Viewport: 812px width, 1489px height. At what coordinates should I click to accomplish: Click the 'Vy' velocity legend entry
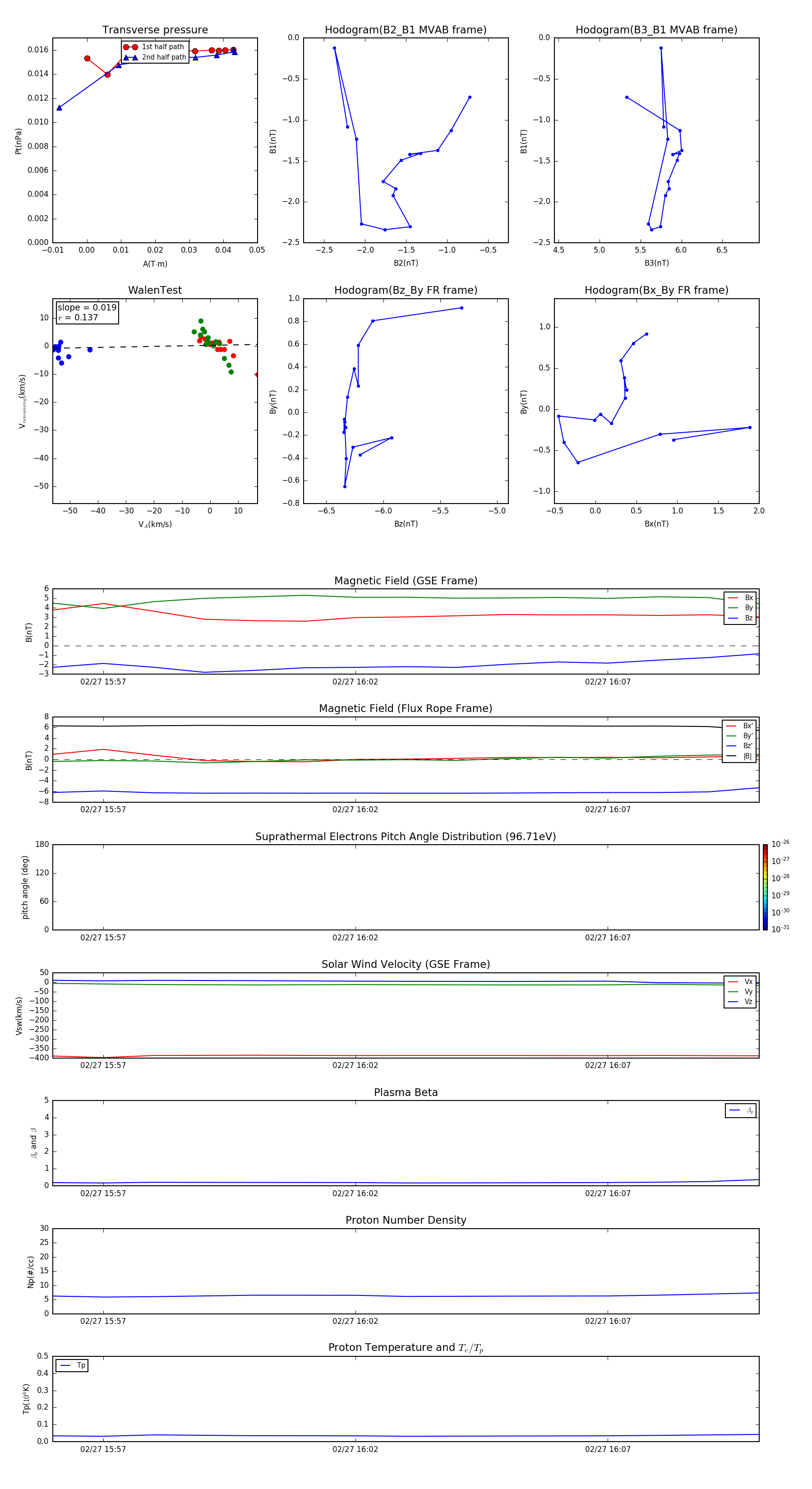point(740,992)
